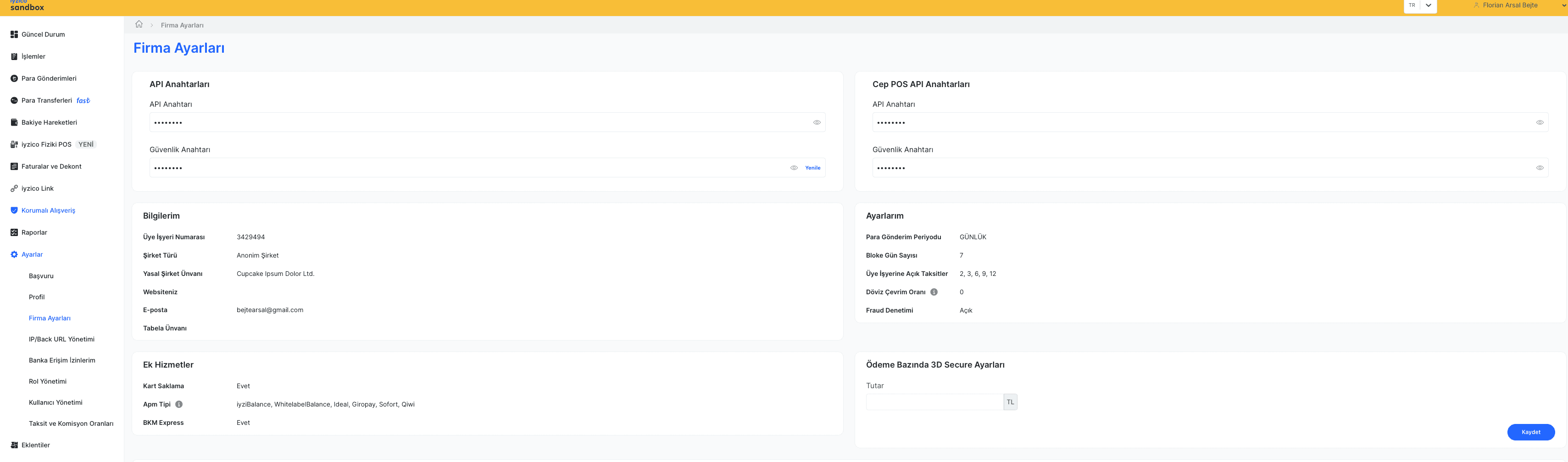Screen dimensions: 1568x462
Task: Click the email bejtearsal@gmail.com
Action: pyautogui.click(x=270, y=310)
